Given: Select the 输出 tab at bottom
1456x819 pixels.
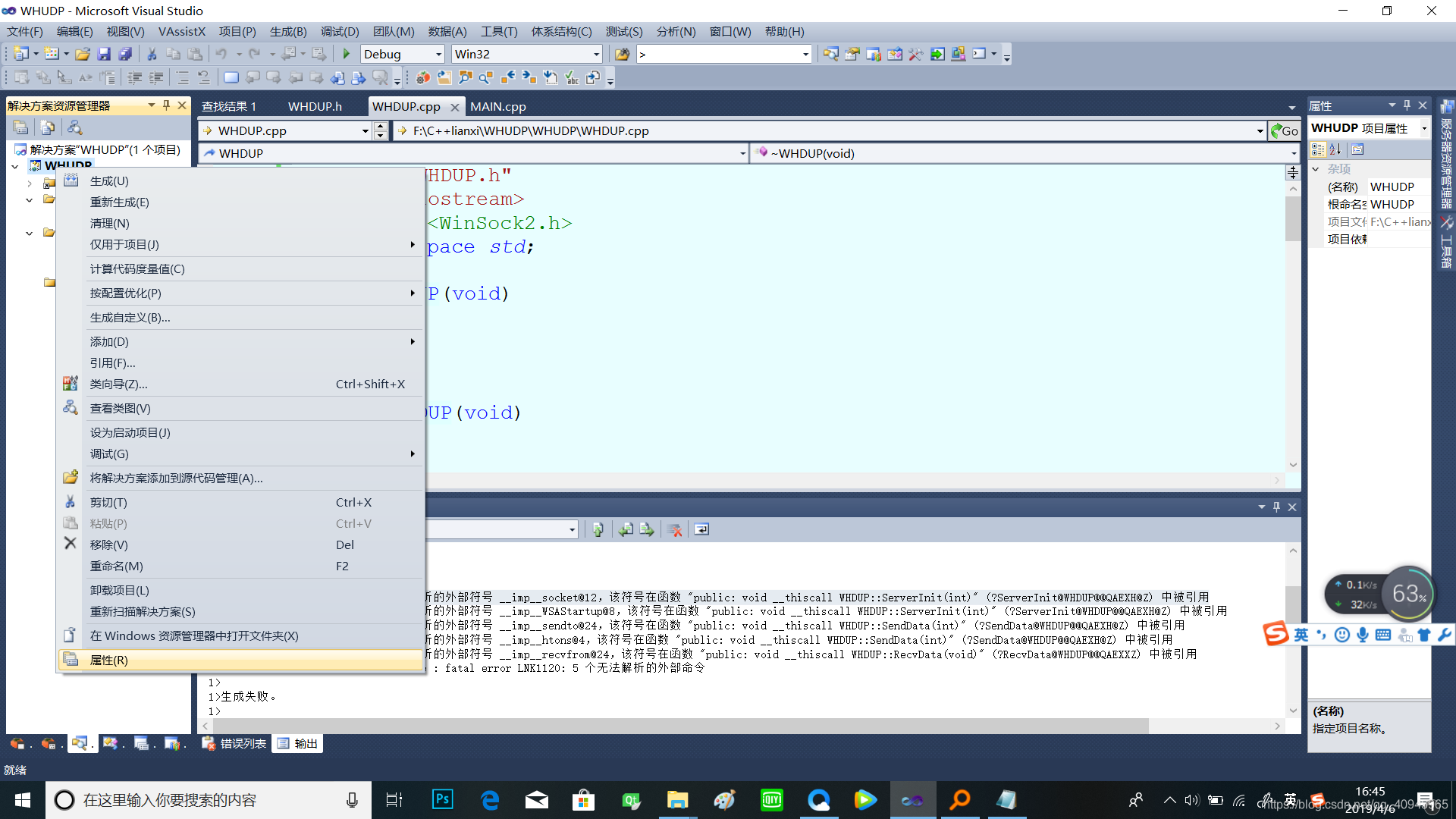Looking at the screenshot, I should (297, 744).
